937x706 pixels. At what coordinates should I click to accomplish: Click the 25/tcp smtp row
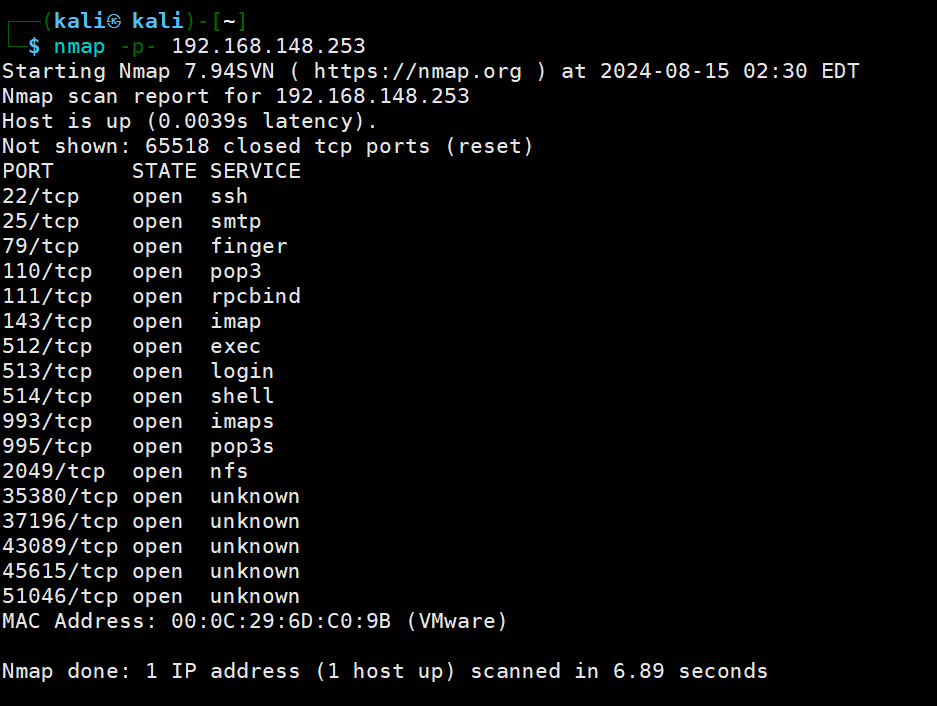click(131, 222)
